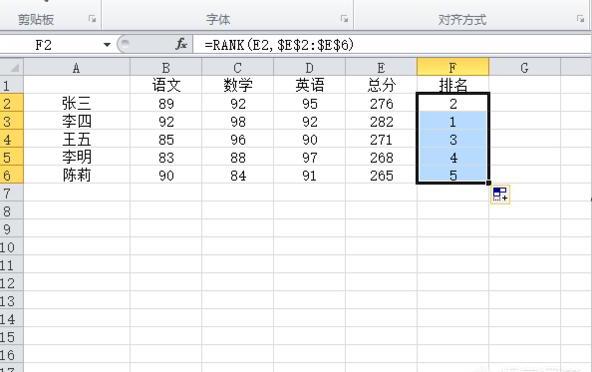Open Alignment group dialog launcher
This screenshot has height=372, width=592.
tap(580, 18)
